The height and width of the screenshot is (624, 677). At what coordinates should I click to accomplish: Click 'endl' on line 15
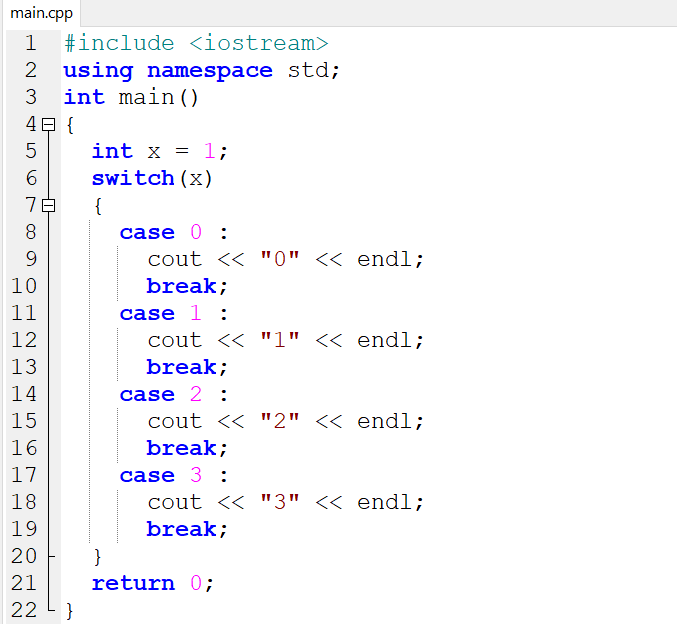(x=384, y=421)
